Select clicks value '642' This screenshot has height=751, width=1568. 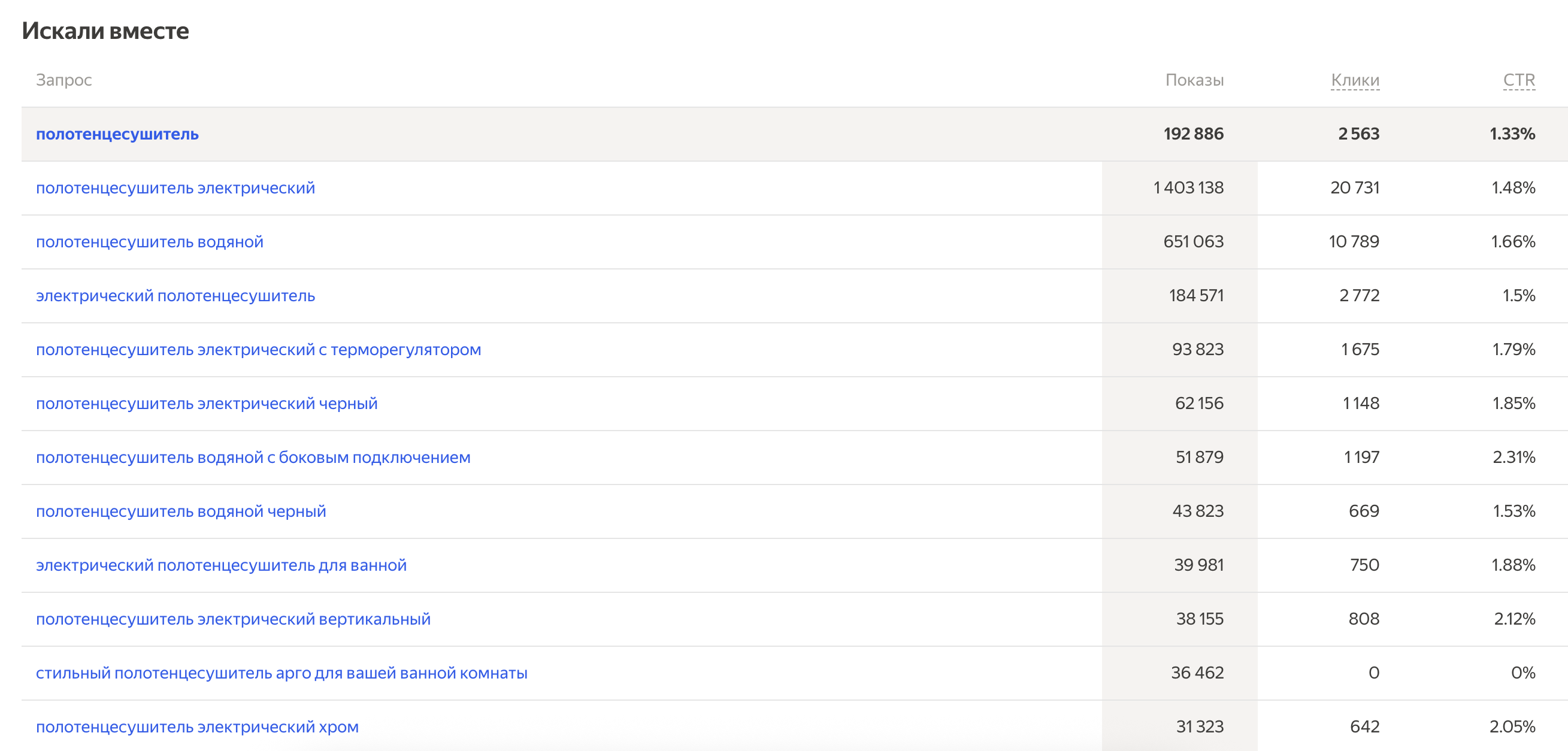(x=1365, y=727)
